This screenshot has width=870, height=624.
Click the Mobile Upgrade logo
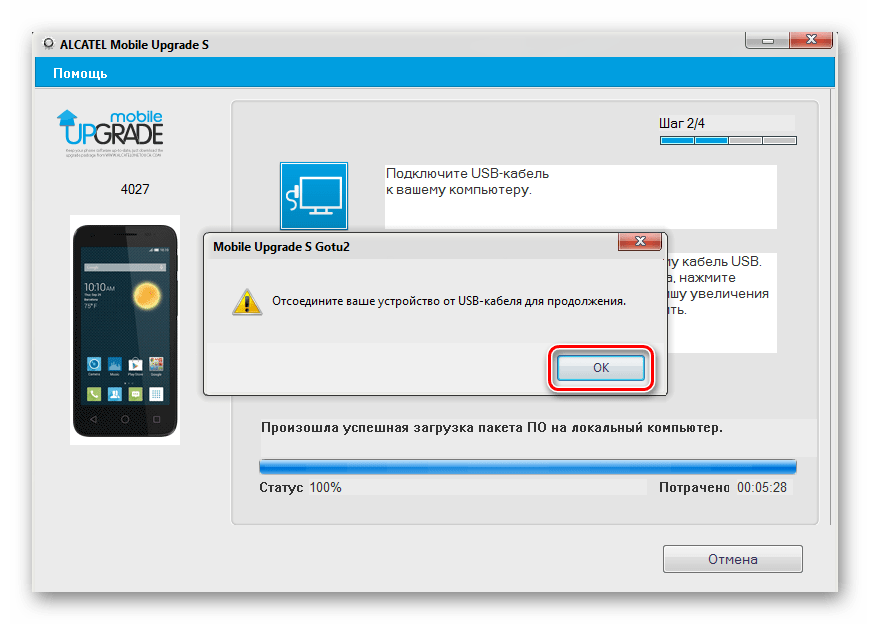coord(110,133)
